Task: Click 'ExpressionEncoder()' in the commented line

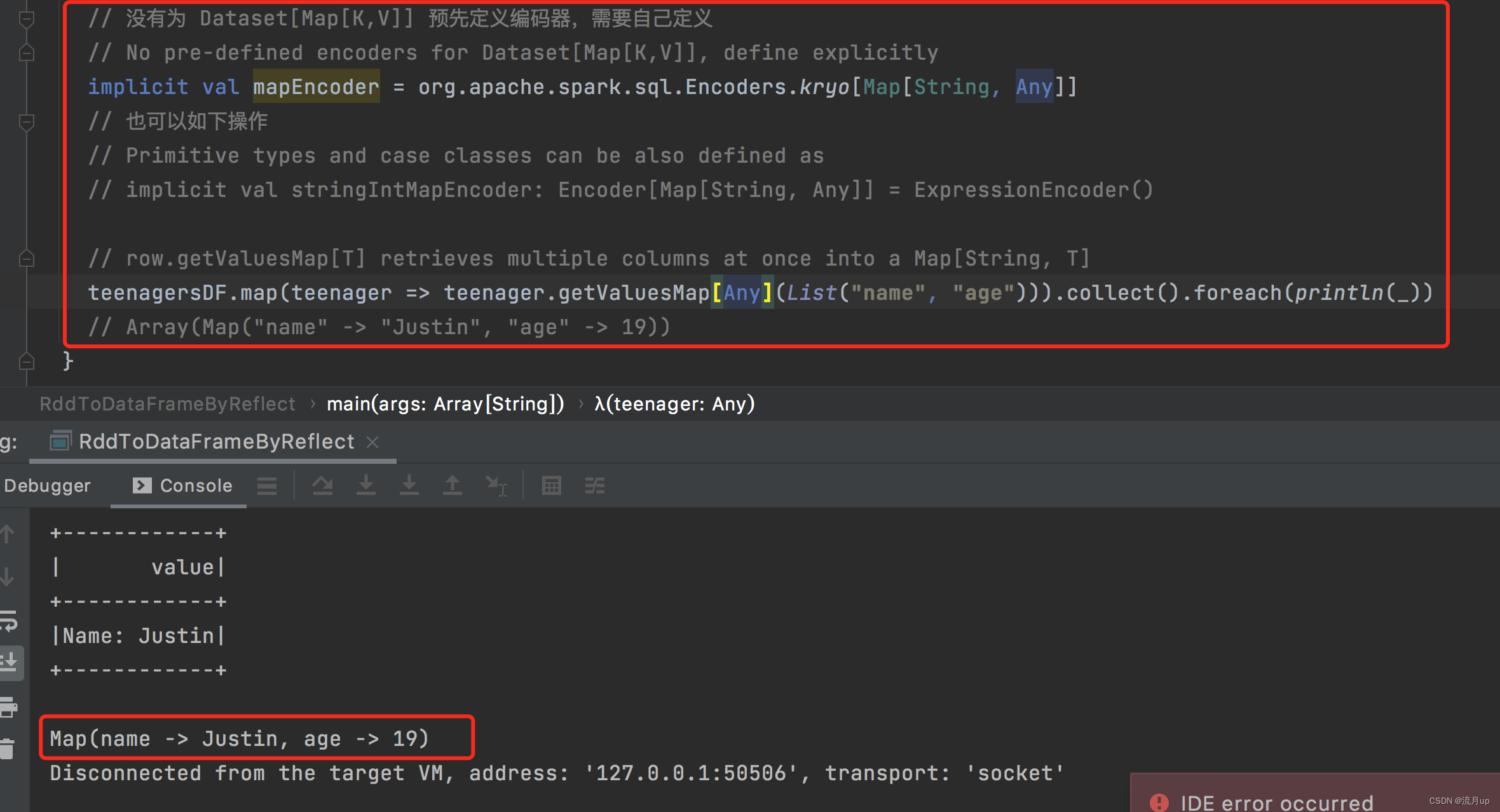Action: 1034,190
